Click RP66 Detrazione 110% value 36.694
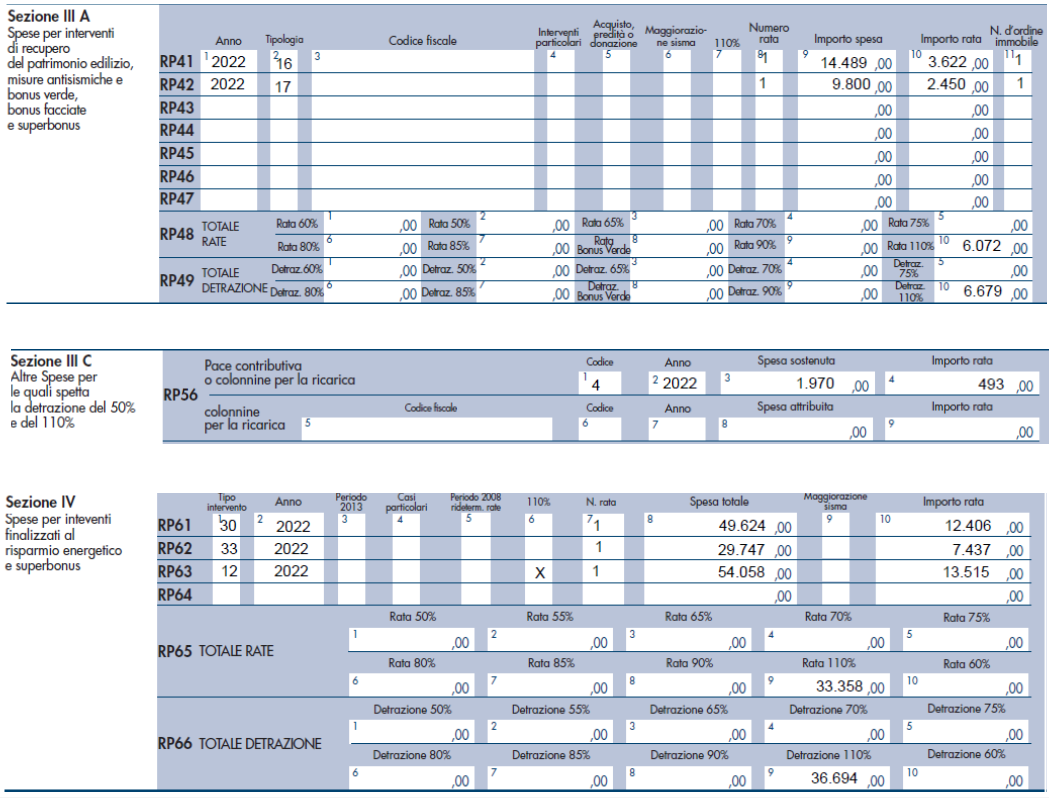The width and height of the screenshot is (1049, 798). tap(832, 778)
